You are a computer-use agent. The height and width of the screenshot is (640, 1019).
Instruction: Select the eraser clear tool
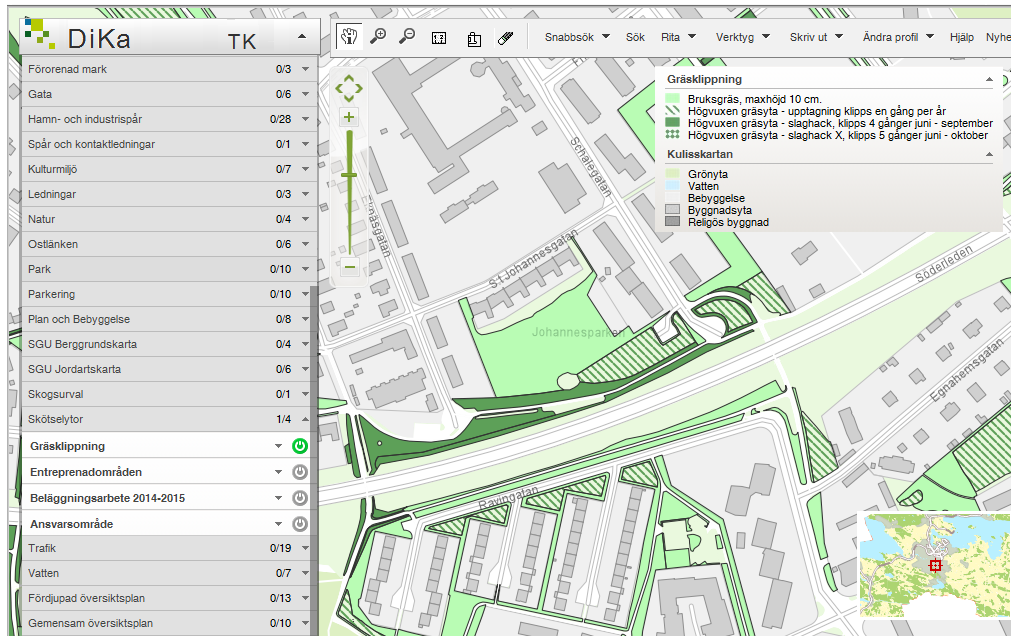click(x=506, y=38)
